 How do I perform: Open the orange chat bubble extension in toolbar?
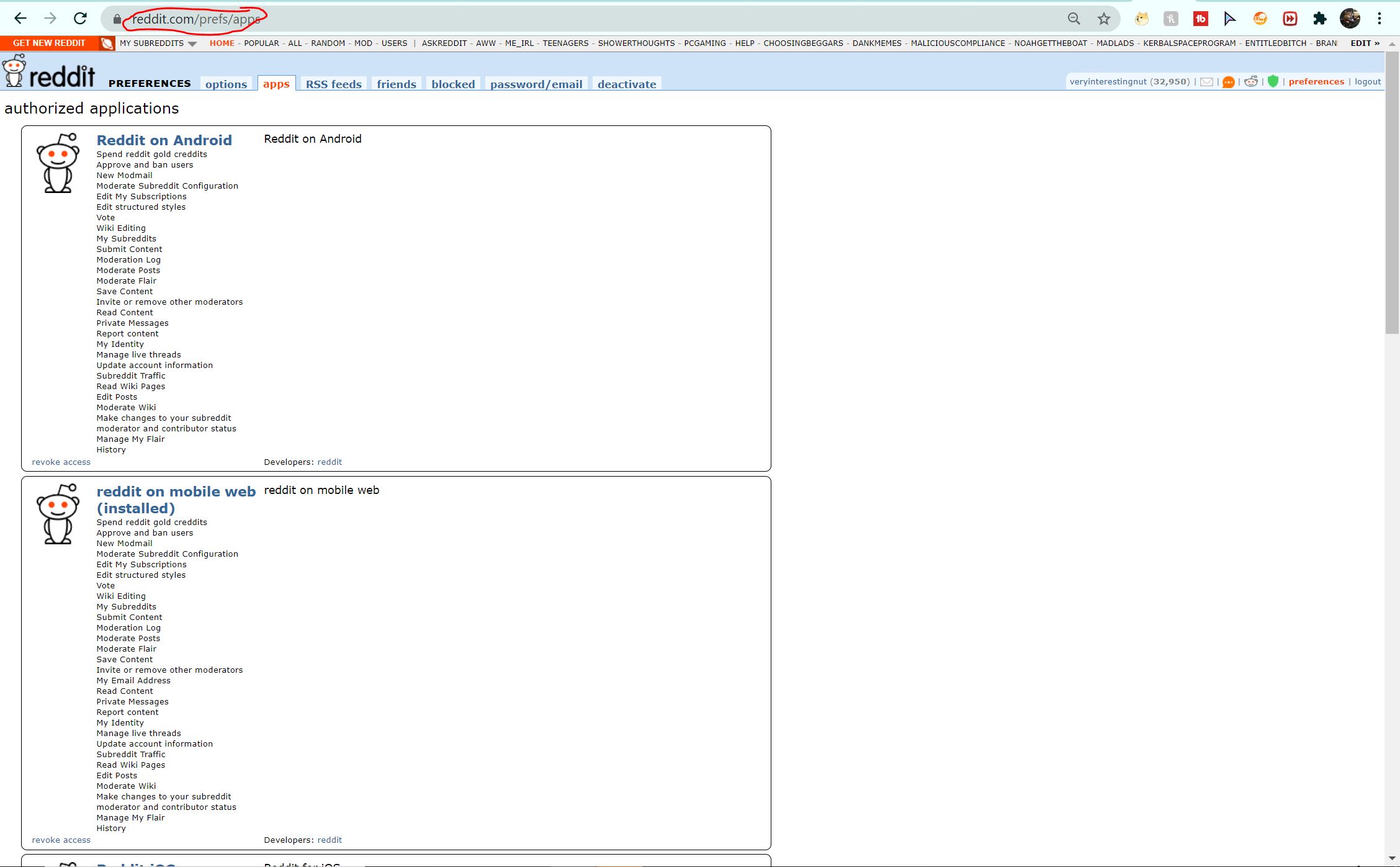pos(1260,19)
